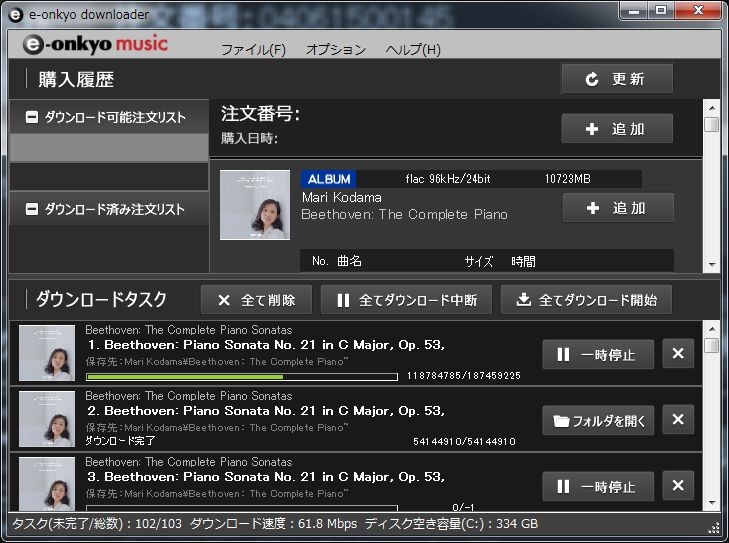Add the Mari Kodama album with 追加
The height and width of the screenshot is (543, 729).
point(618,208)
